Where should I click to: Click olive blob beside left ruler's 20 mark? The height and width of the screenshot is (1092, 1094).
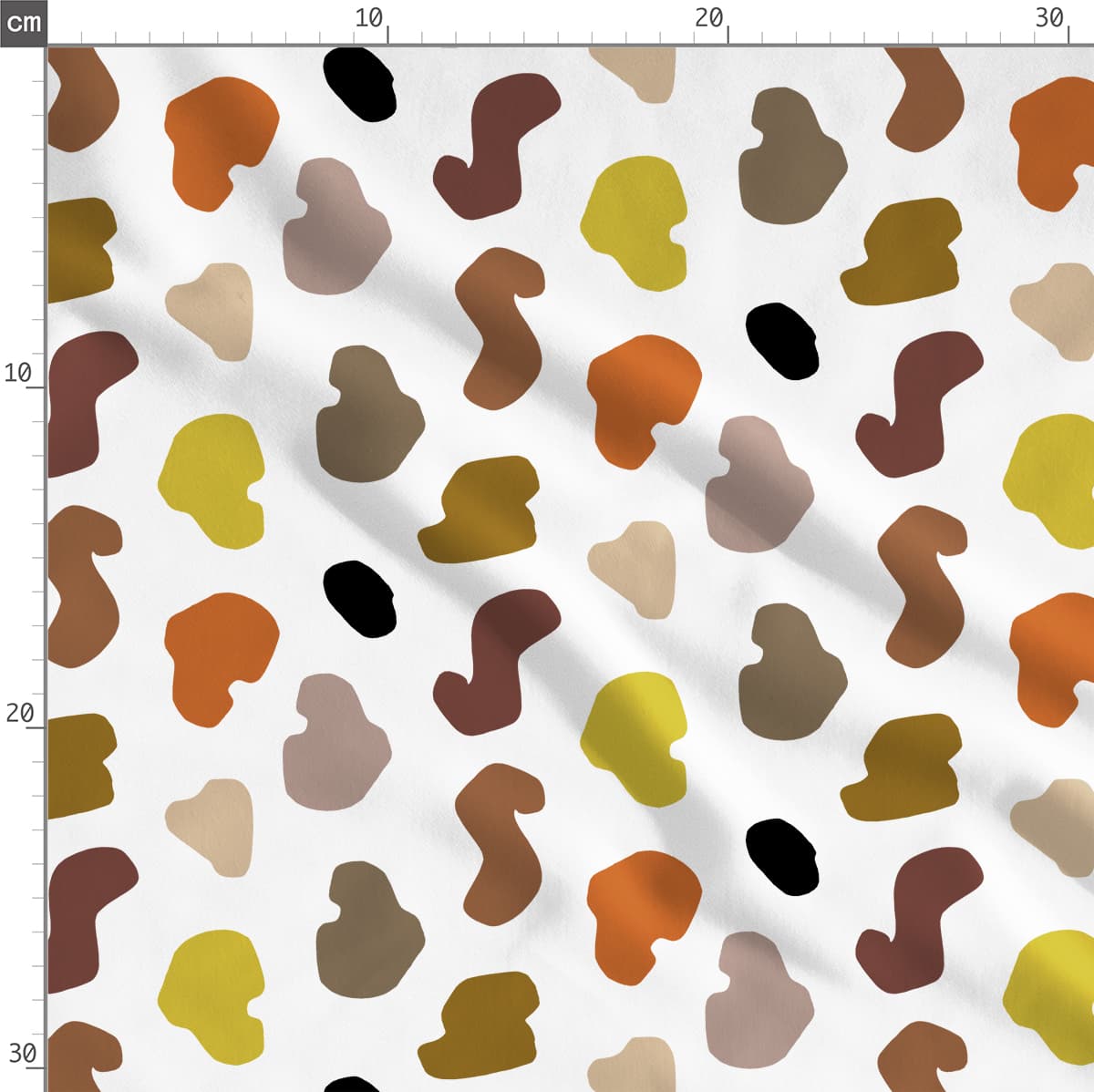tap(78, 764)
